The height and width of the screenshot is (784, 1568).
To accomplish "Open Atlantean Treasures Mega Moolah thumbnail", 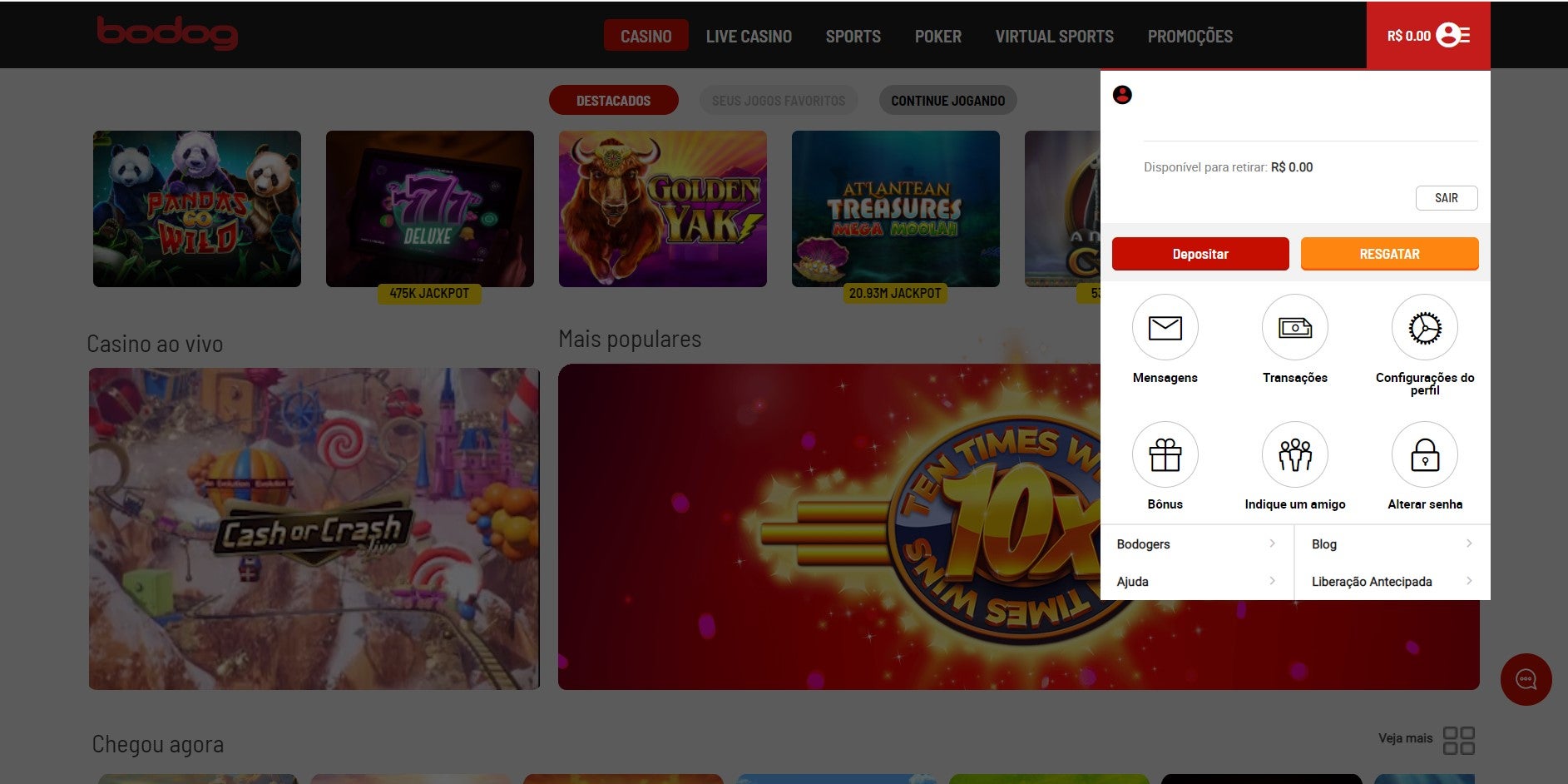I will 896,209.
